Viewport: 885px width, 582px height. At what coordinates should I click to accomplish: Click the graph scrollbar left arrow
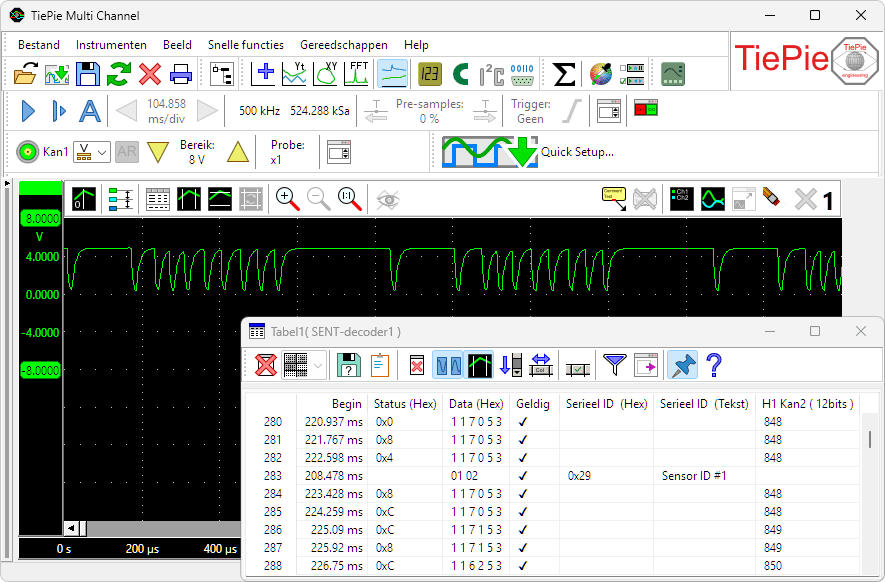72,528
